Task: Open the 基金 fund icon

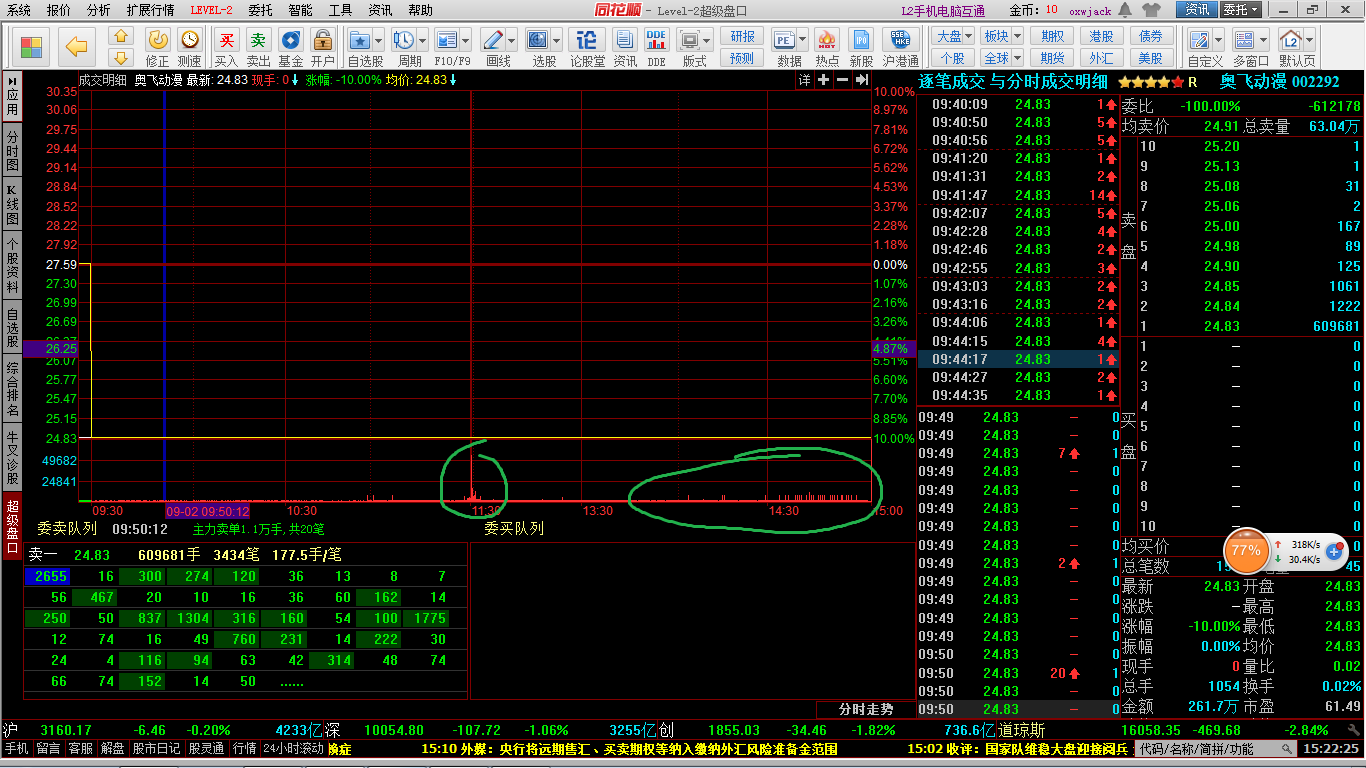Action: (x=291, y=39)
